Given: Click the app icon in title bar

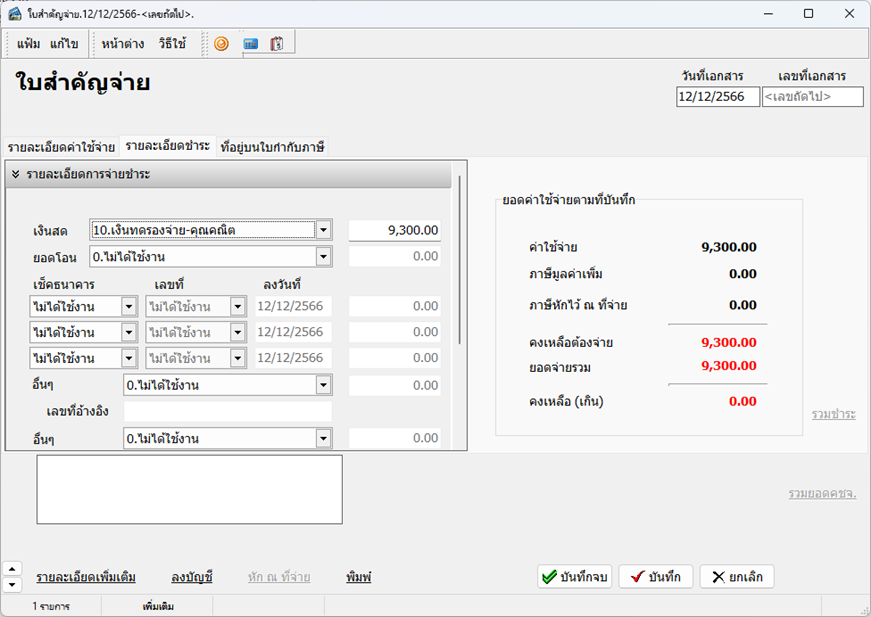Looking at the screenshot, I should [x=15, y=13].
